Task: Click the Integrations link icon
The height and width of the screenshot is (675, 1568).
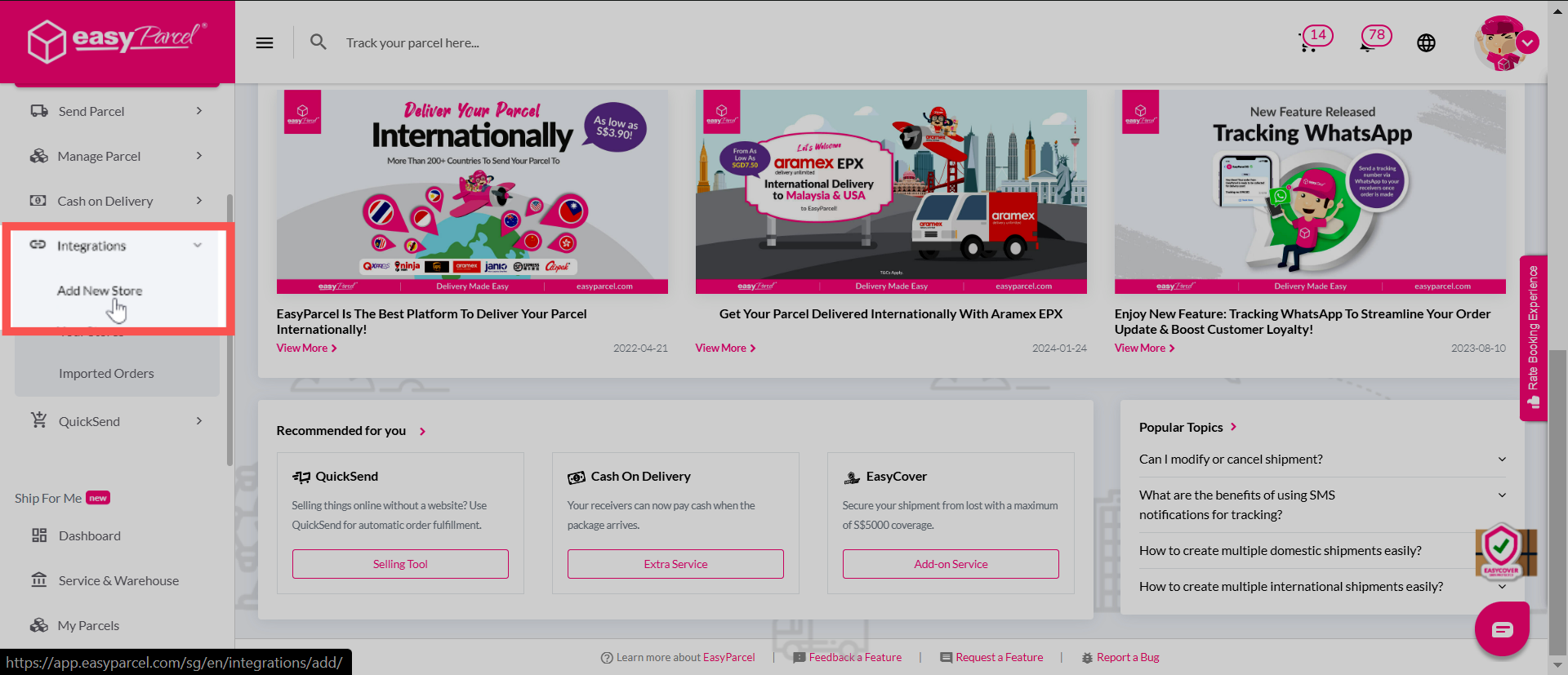Action: (x=38, y=245)
